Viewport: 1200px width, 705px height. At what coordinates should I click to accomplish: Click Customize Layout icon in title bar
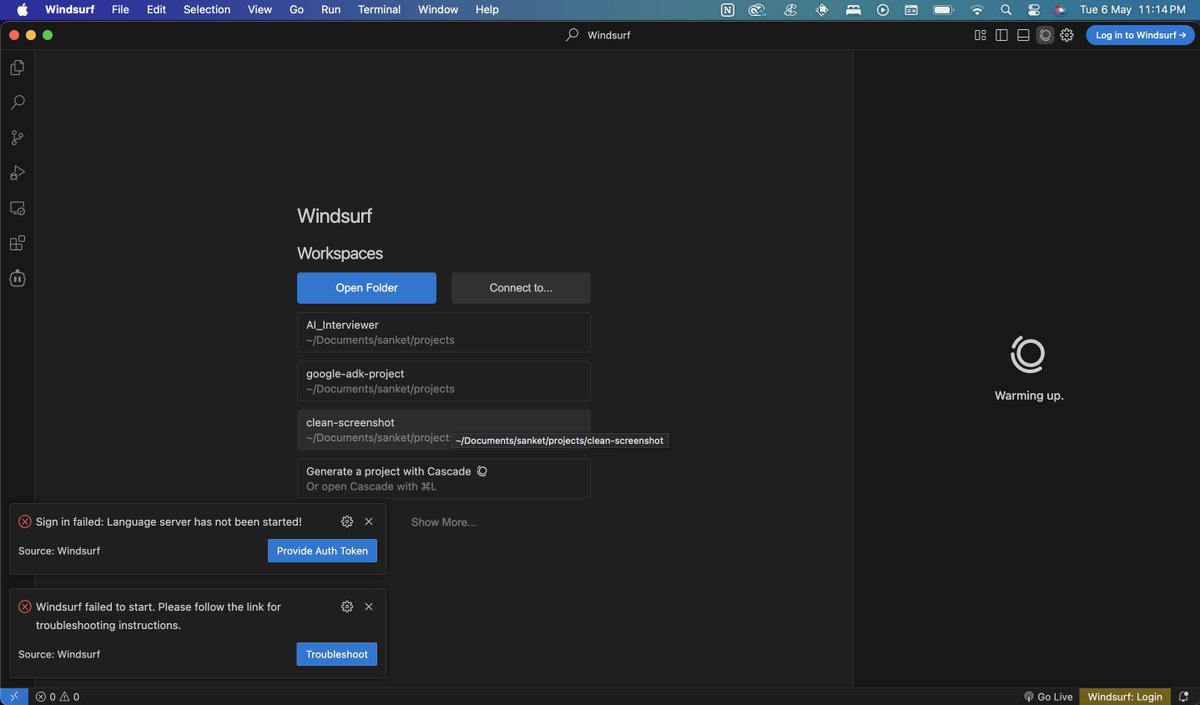tap(980, 35)
